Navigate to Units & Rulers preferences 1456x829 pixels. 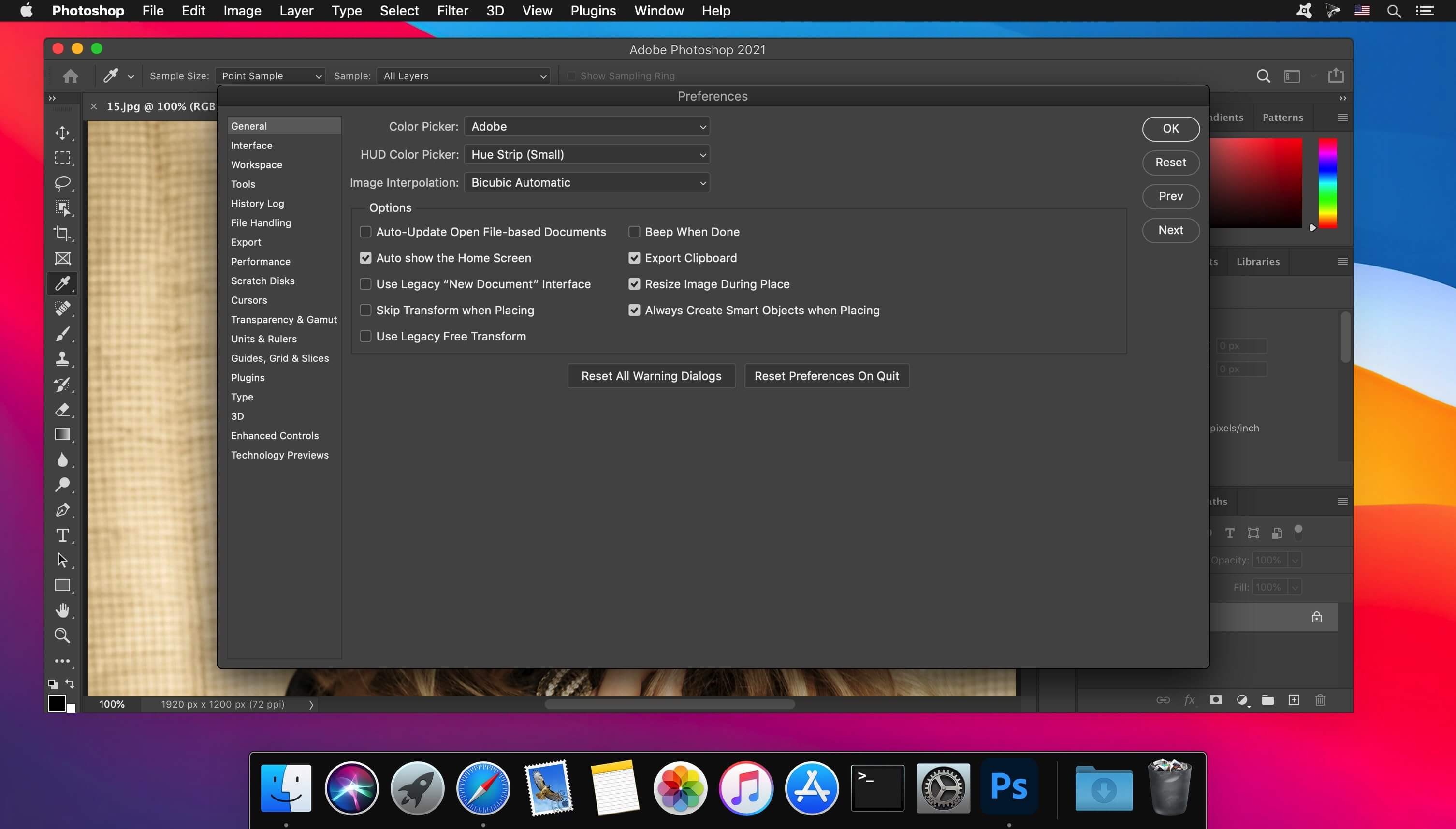(263, 339)
